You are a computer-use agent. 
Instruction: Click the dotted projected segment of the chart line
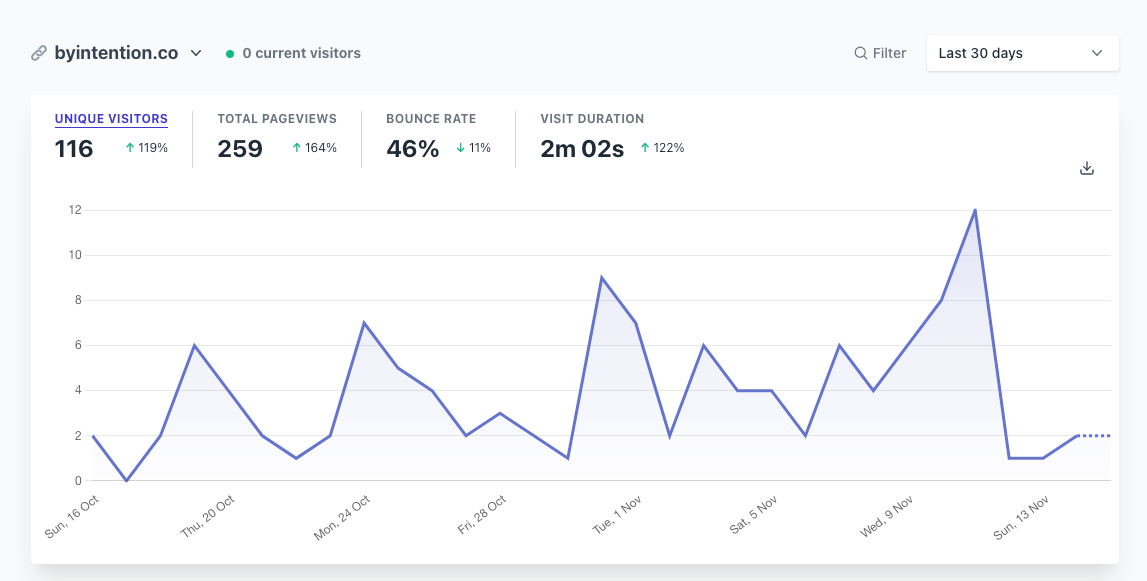pos(1094,435)
